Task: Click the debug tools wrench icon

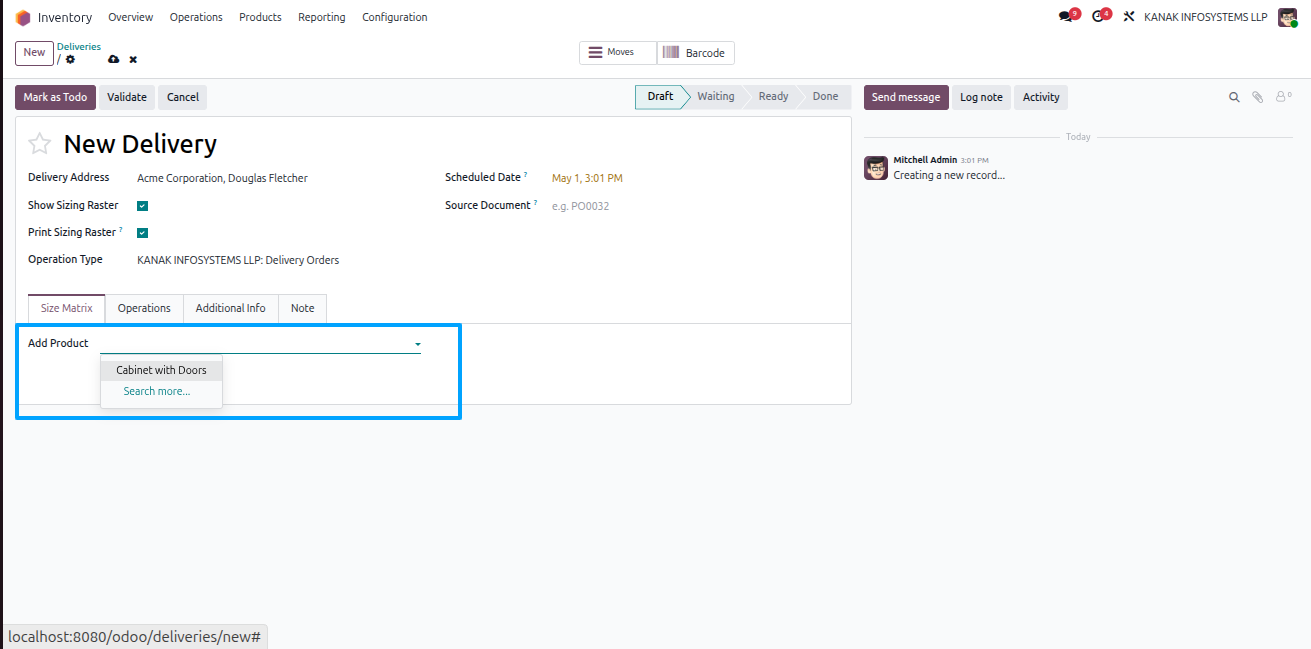Action: click(x=1129, y=17)
